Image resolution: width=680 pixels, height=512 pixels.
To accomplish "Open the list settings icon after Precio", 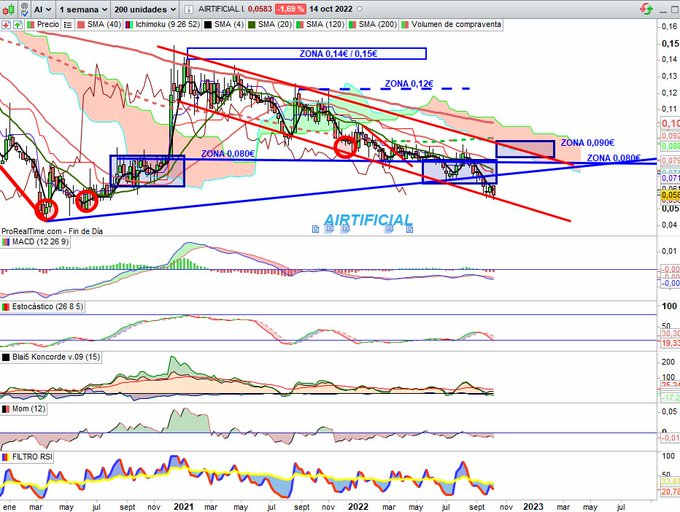I will click(68, 25).
